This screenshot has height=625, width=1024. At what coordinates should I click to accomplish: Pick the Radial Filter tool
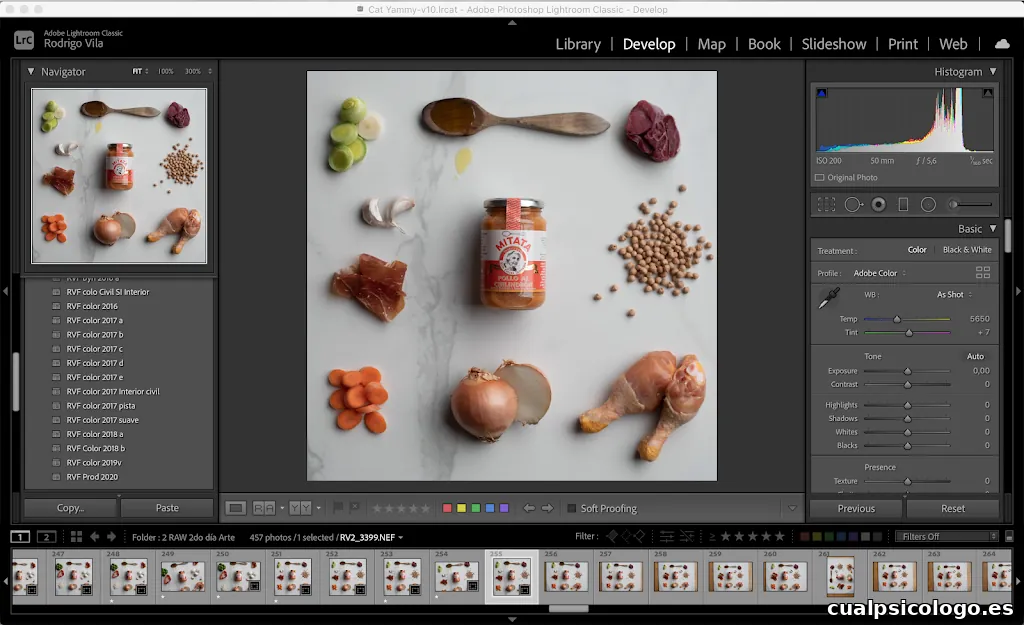[x=928, y=204]
